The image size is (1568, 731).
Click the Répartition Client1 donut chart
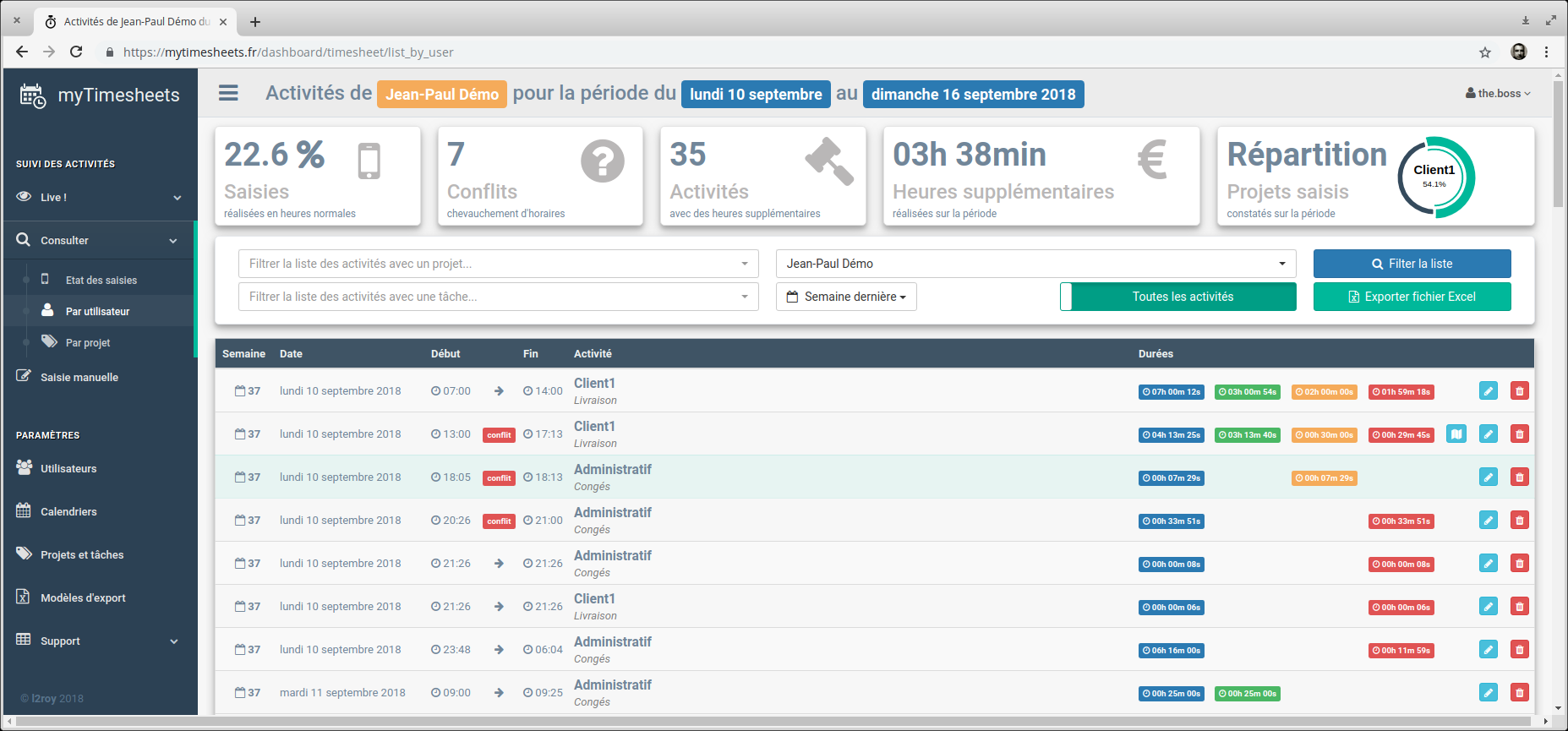(x=1435, y=177)
